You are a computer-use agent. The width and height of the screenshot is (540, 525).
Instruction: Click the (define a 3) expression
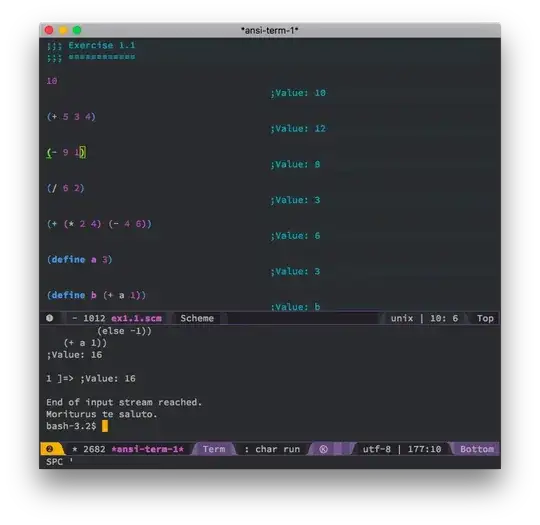[80, 259]
